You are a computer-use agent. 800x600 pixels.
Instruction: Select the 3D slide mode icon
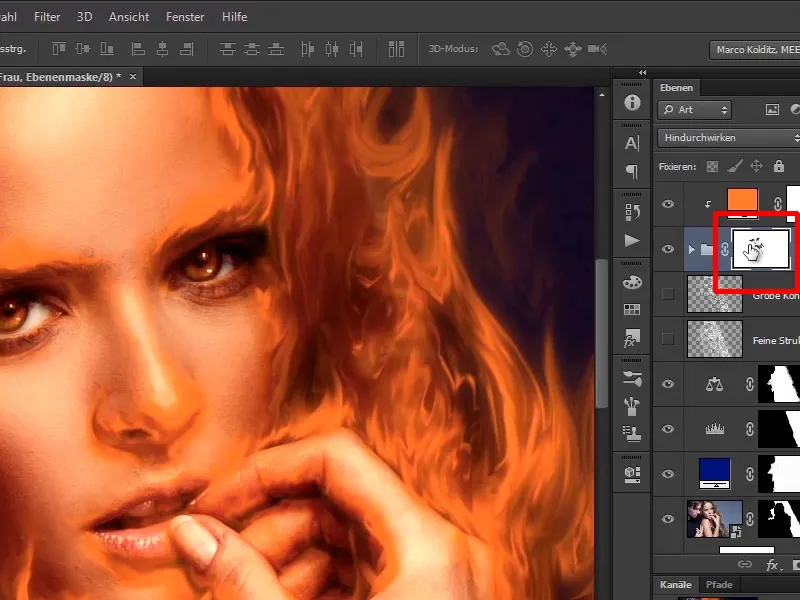(573, 49)
